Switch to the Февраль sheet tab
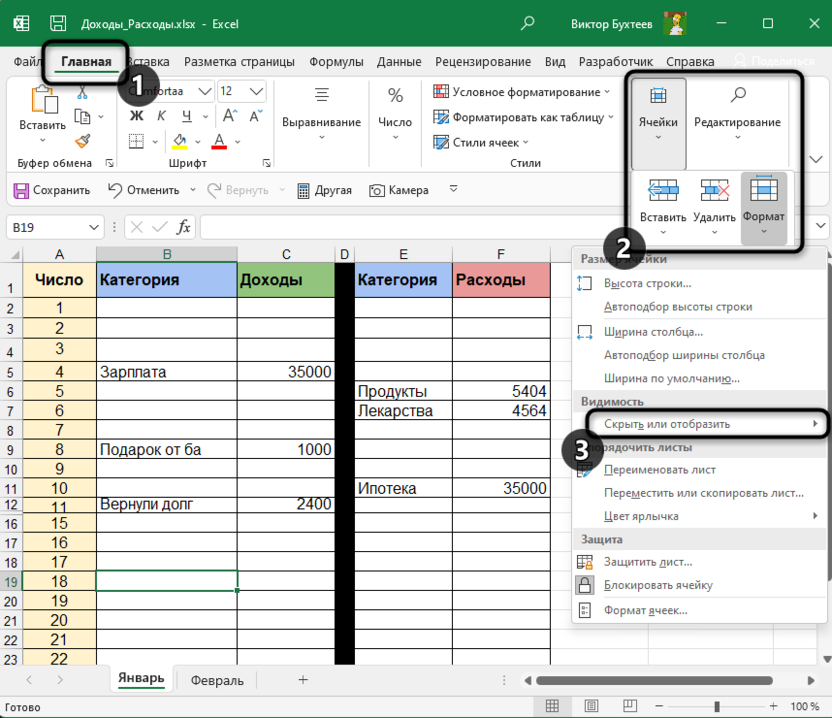 coord(217,680)
